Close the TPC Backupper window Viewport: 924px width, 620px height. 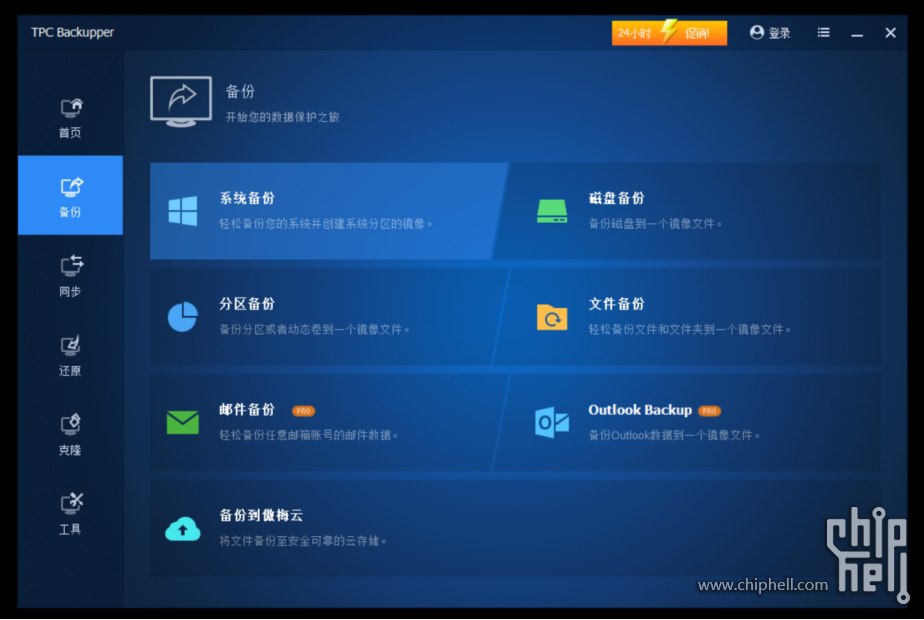890,33
